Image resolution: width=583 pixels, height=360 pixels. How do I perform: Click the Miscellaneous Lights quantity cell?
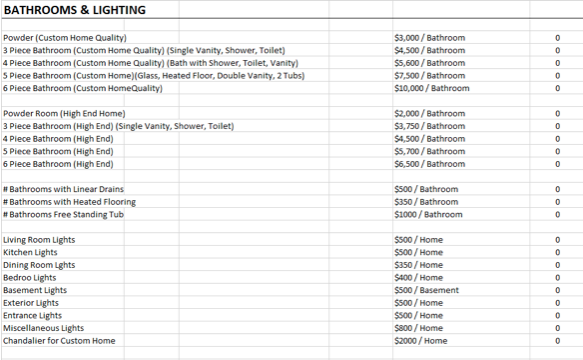[557, 328]
